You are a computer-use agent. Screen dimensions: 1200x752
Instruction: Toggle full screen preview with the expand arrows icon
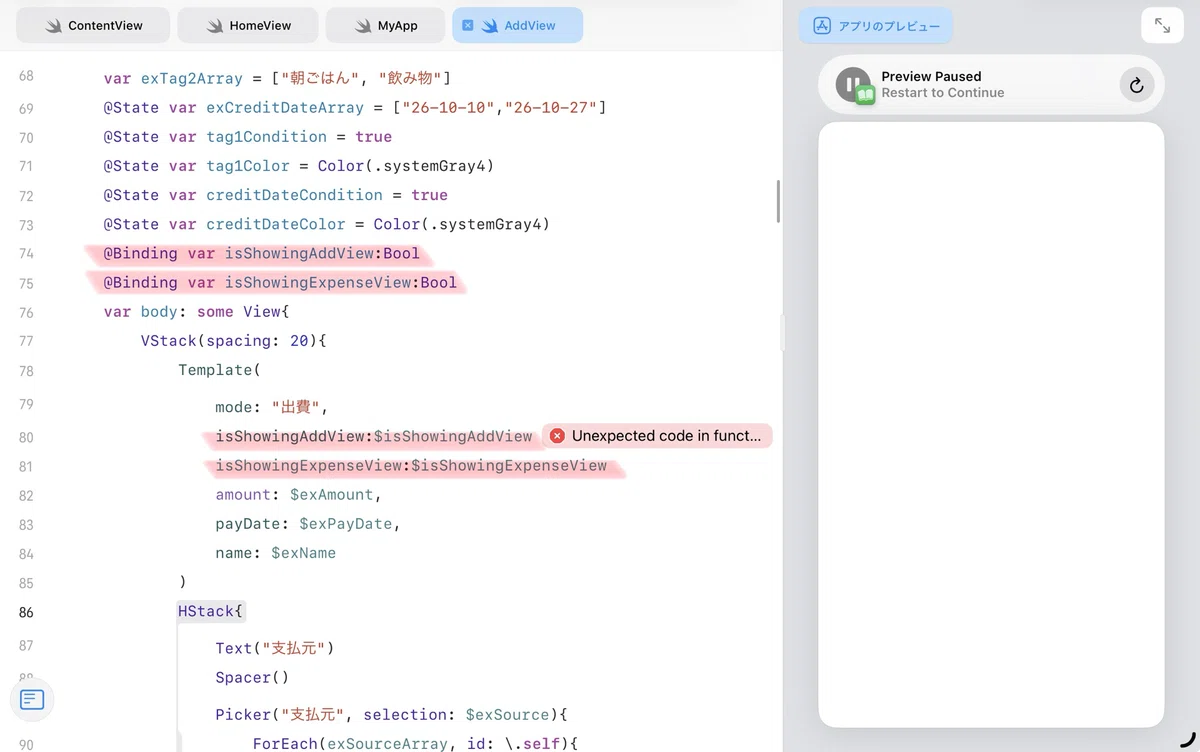point(1162,26)
